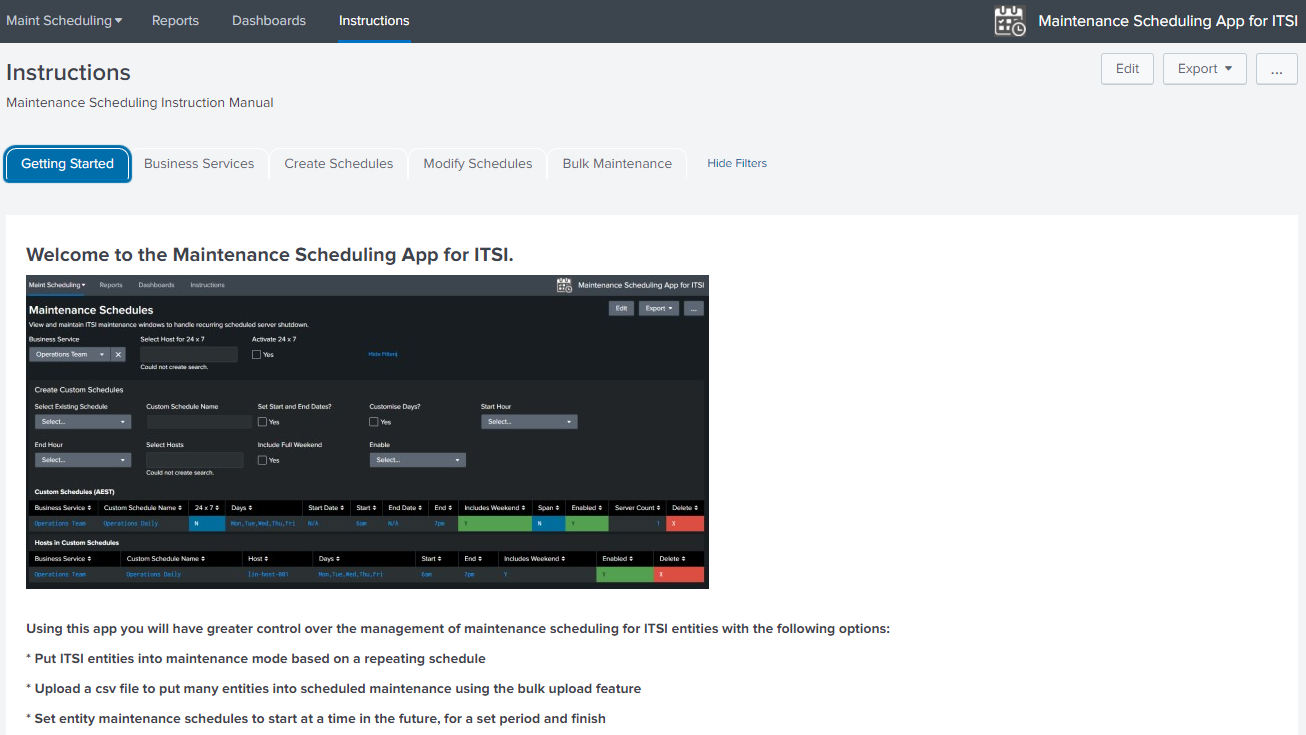Click the Hide Filters link
This screenshot has width=1306, height=735.
point(737,163)
